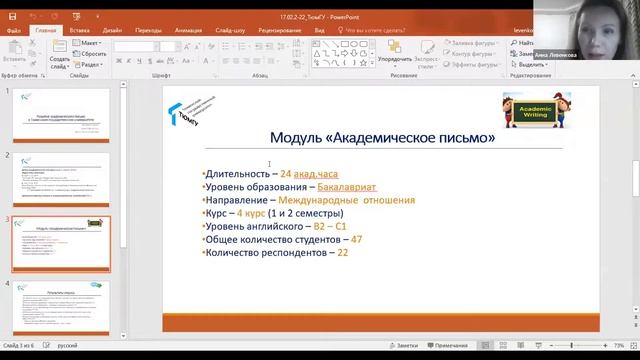Viewport: 640px width, 360px height.
Task: Open the Заливка фигуры shape fill menu
Action: coord(471,43)
